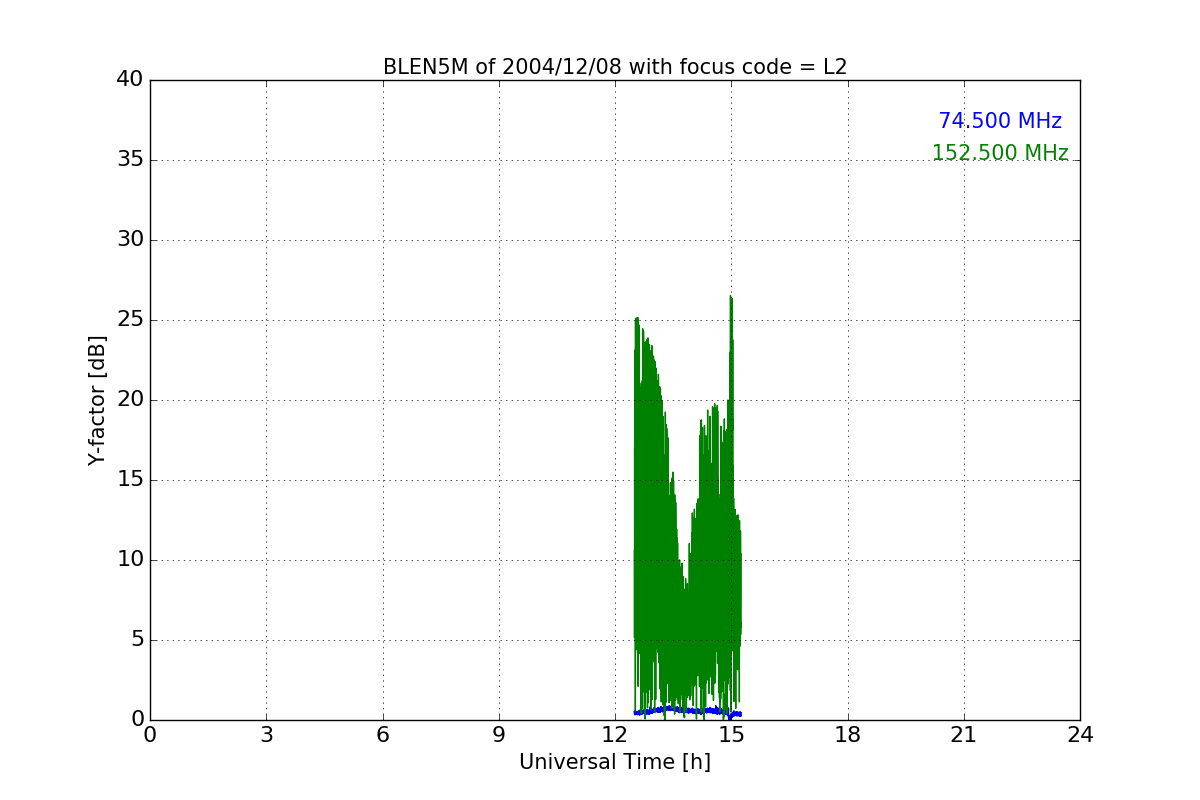Select the blue '74.500 MHz' legend label
This screenshot has width=1200, height=800.
(x=1000, y=121)
